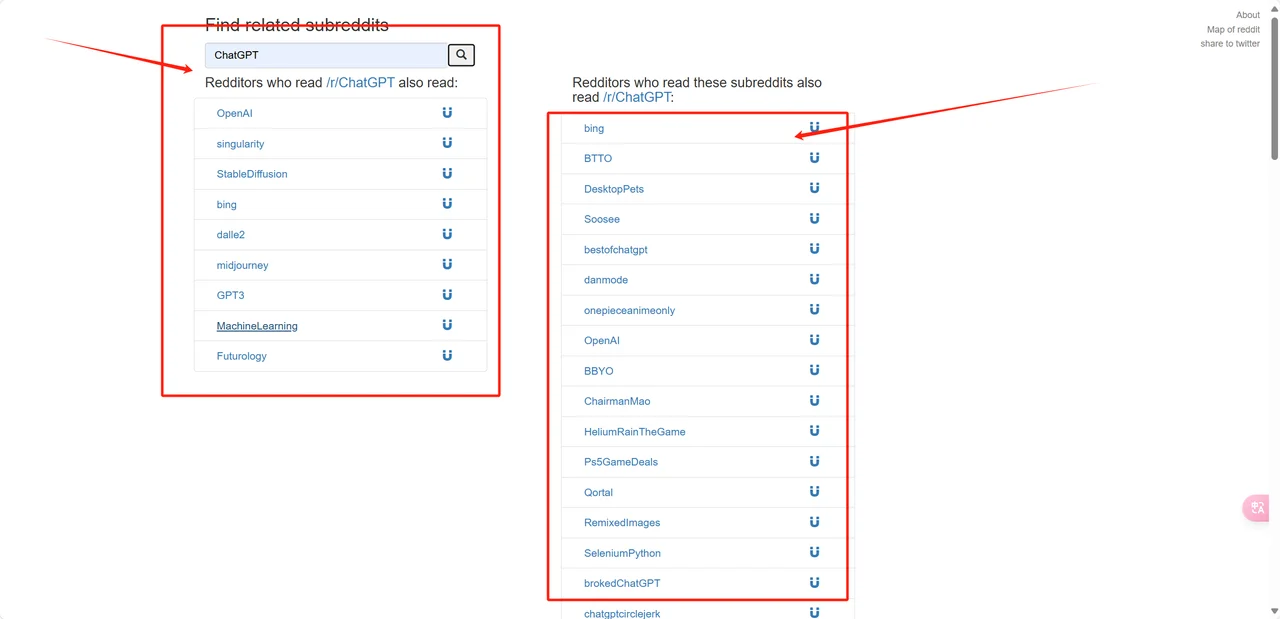Open the BTTO subreddit link

tap(598, 159)
